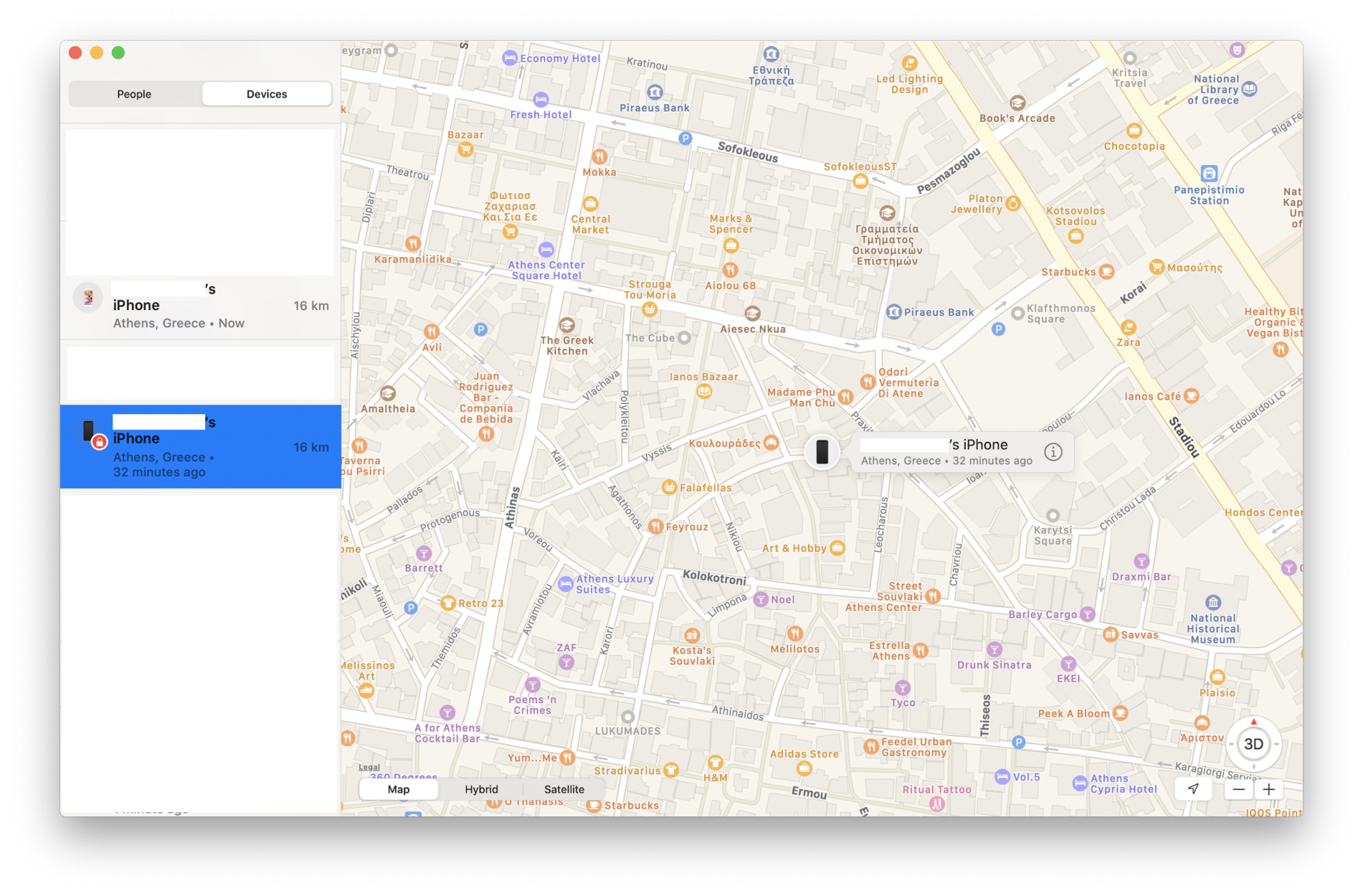
Task: Open info for the iPhone map callout
Action: (1053, 452)
